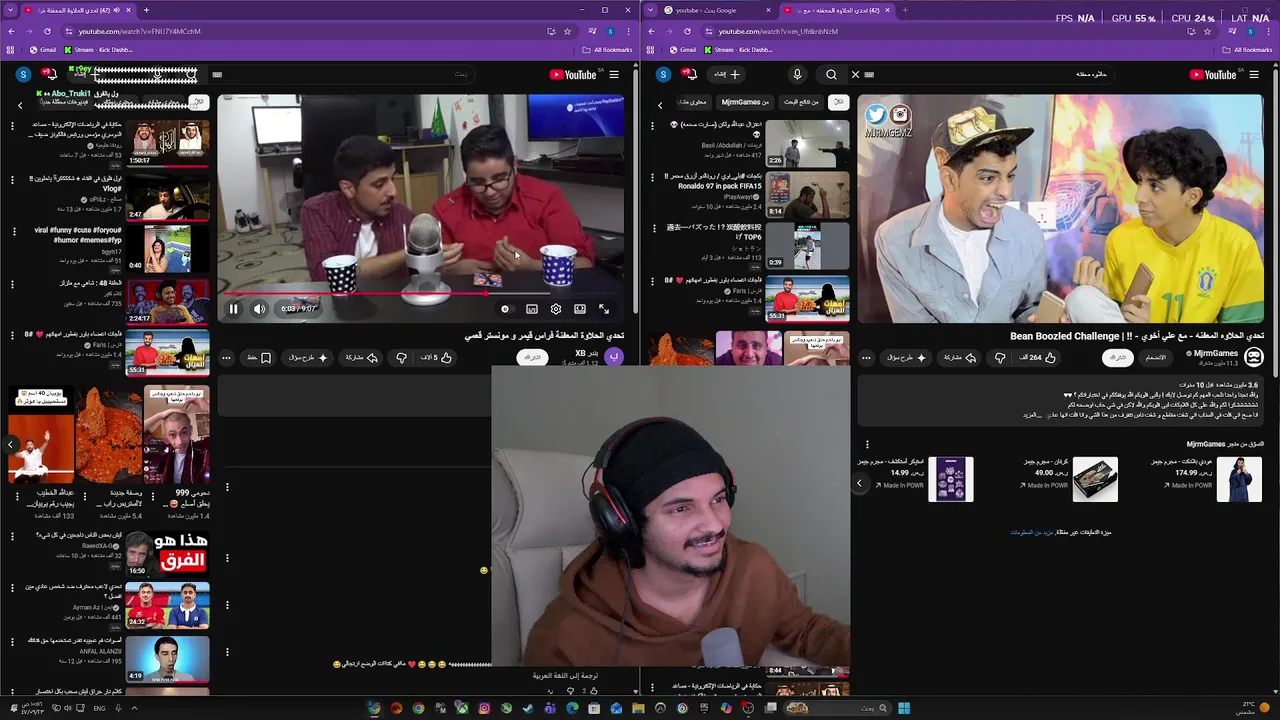Share the right window video
This screenshot has width=1280, height=720.
click(961, 357)
